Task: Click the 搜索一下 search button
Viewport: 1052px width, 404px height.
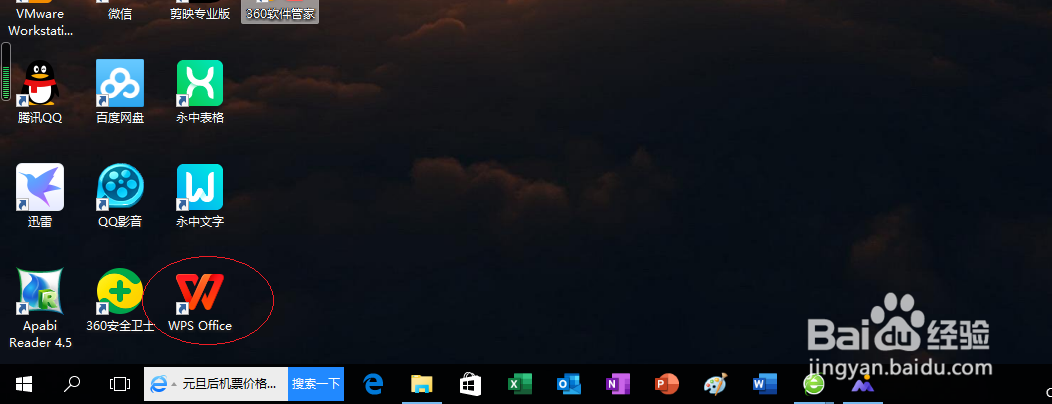Action: [316, 384]
